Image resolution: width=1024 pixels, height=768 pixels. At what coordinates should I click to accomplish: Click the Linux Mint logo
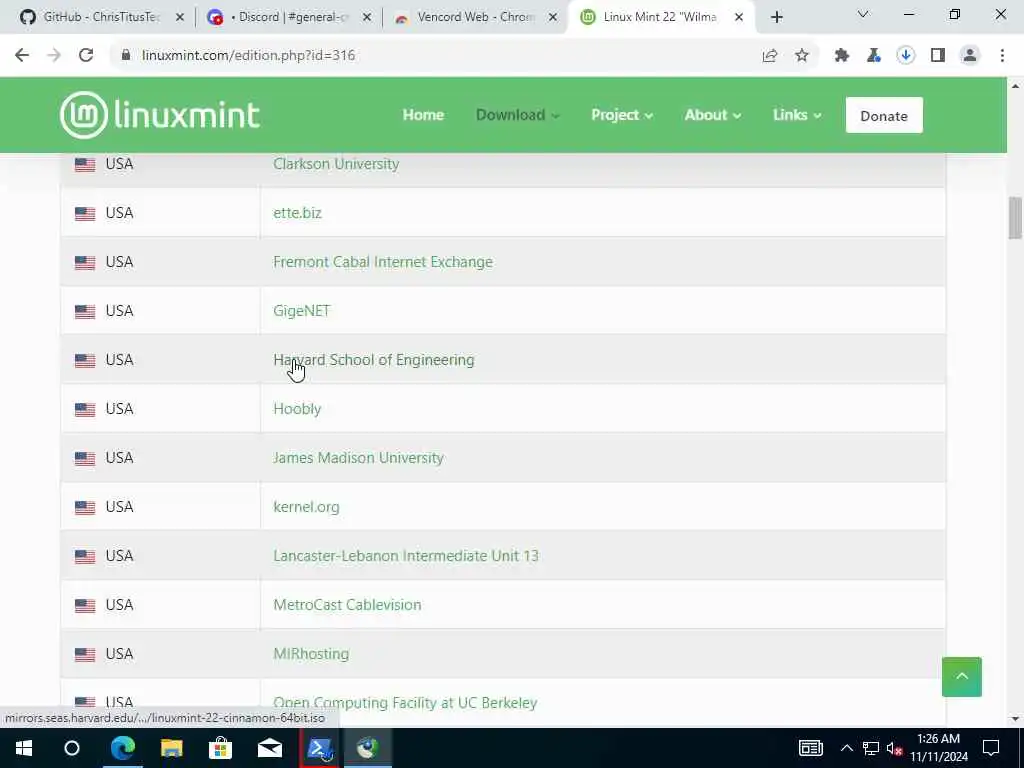[x=160, y=115]
